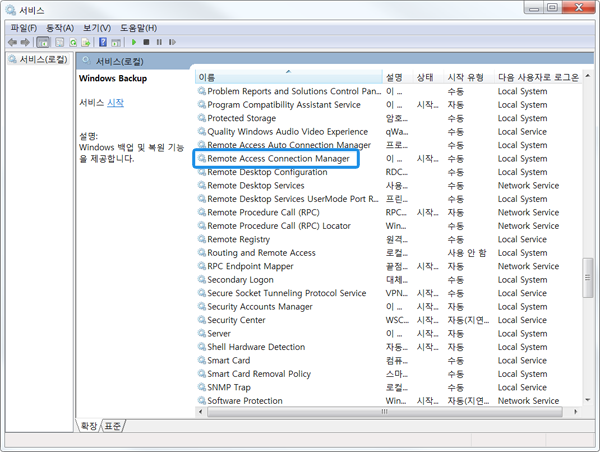The width and height of the screenshot is (600, 452).
Task: Select 서비스(로컬) node in left tree
Action: (38, 59)
